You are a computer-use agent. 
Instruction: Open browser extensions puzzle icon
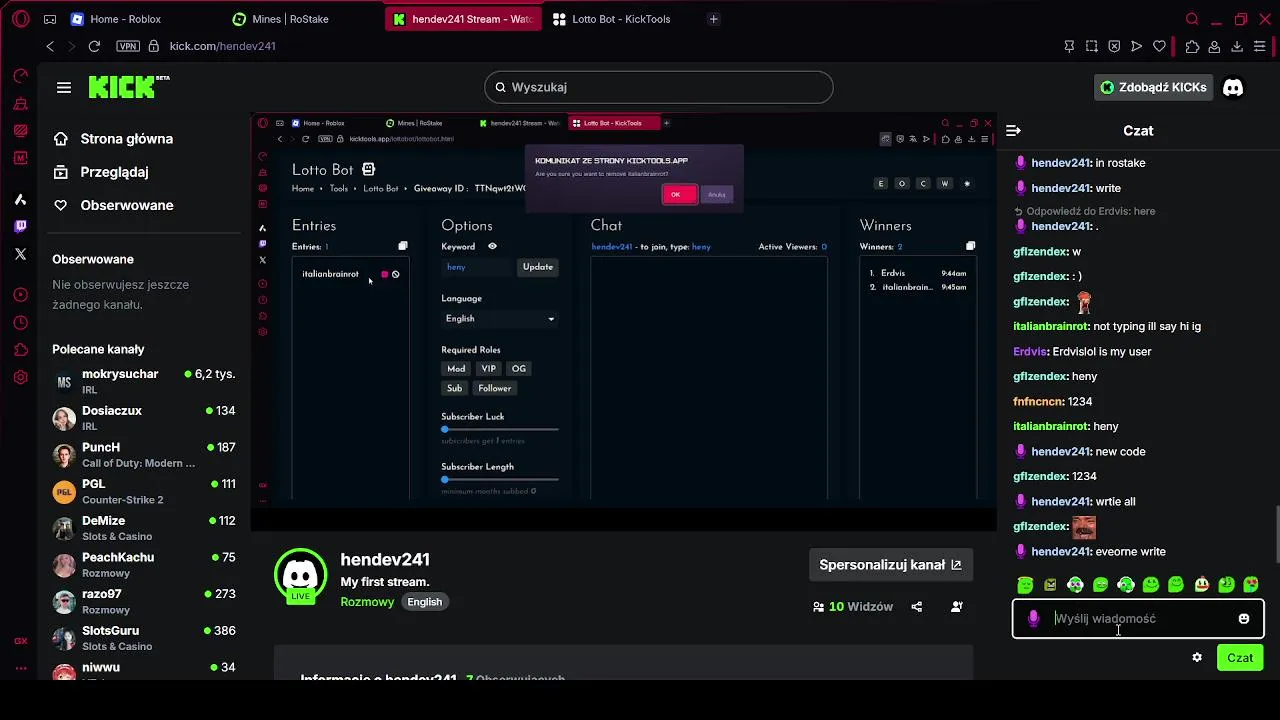[x=1192, y=46]
